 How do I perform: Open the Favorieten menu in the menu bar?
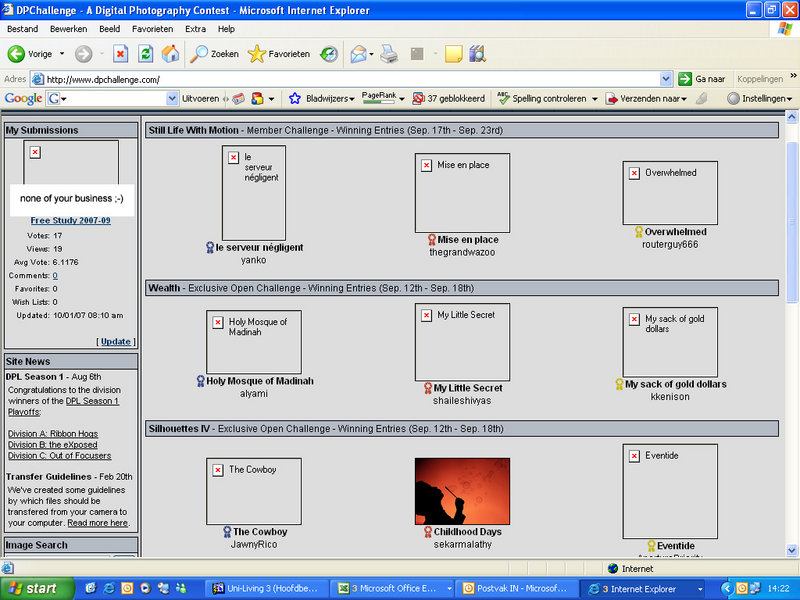coord(152,29)
